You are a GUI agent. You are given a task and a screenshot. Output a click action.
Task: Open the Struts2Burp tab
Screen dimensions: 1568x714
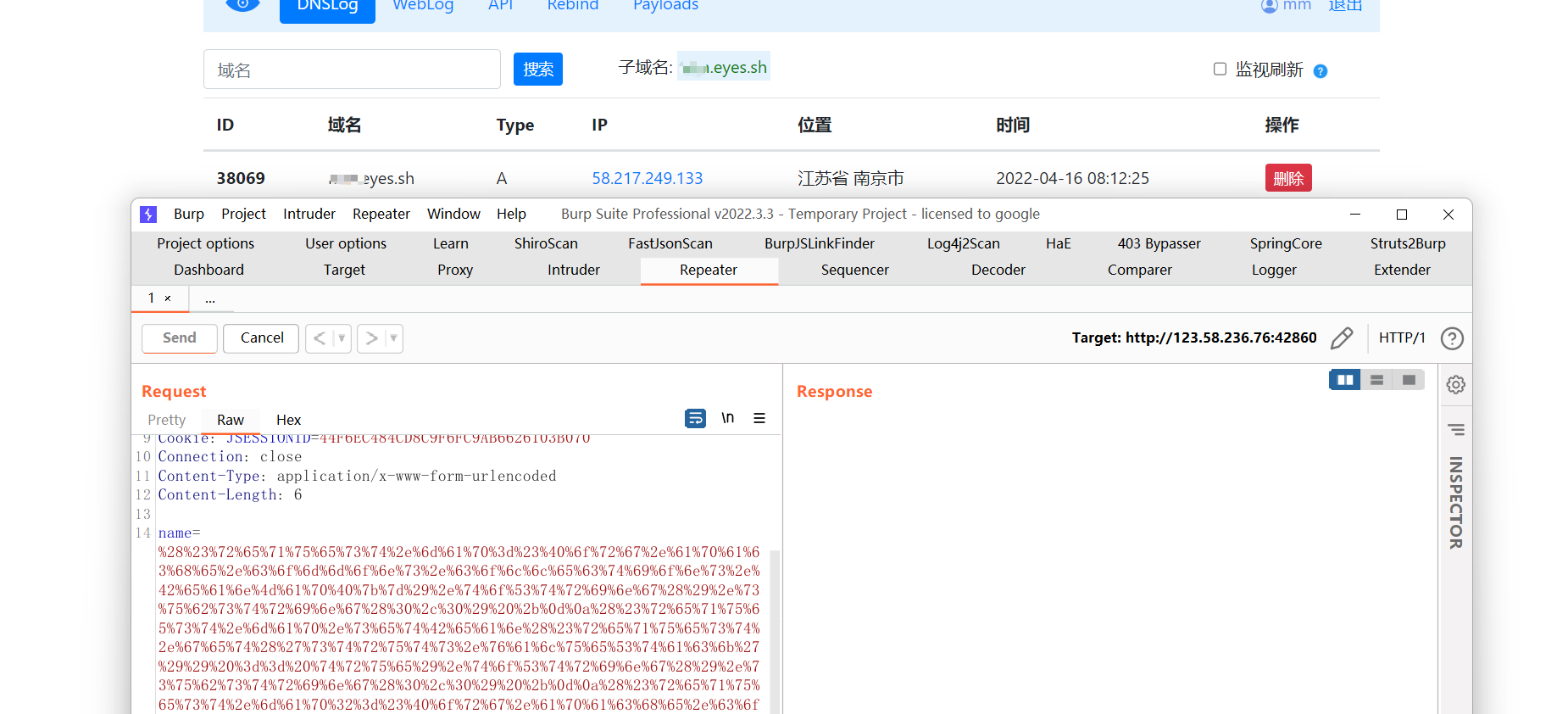coord(1408,243)
